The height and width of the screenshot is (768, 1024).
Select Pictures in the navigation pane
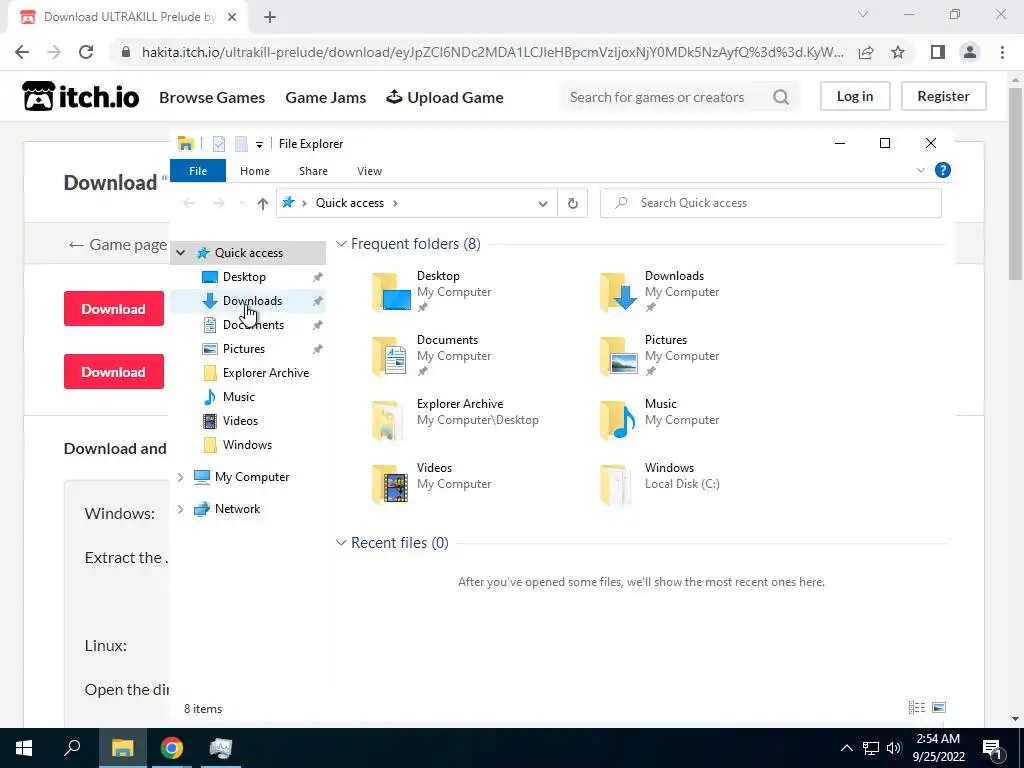pyautogui.click(x=244, y=349)
